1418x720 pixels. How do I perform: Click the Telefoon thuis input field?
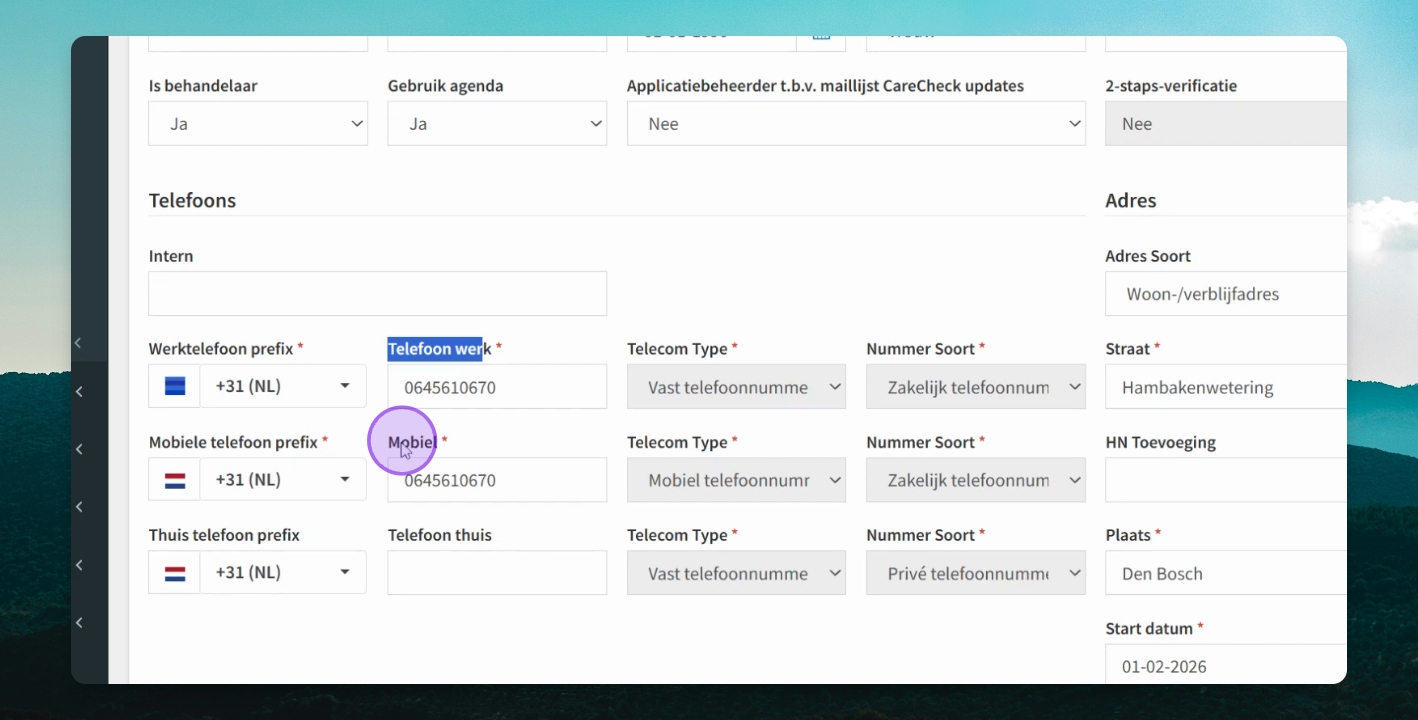coord(497,573)
